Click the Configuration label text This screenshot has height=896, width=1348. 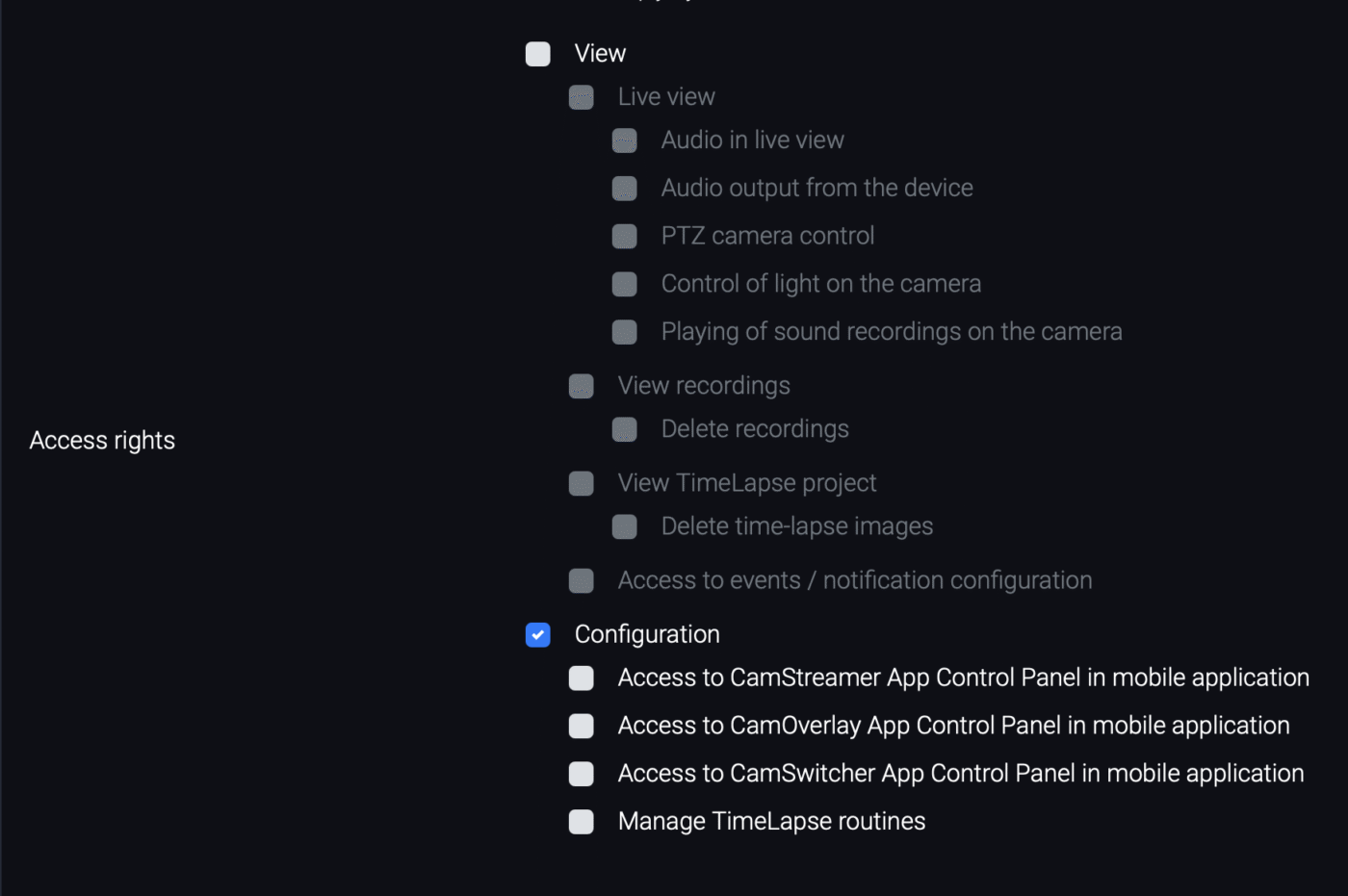647,634
